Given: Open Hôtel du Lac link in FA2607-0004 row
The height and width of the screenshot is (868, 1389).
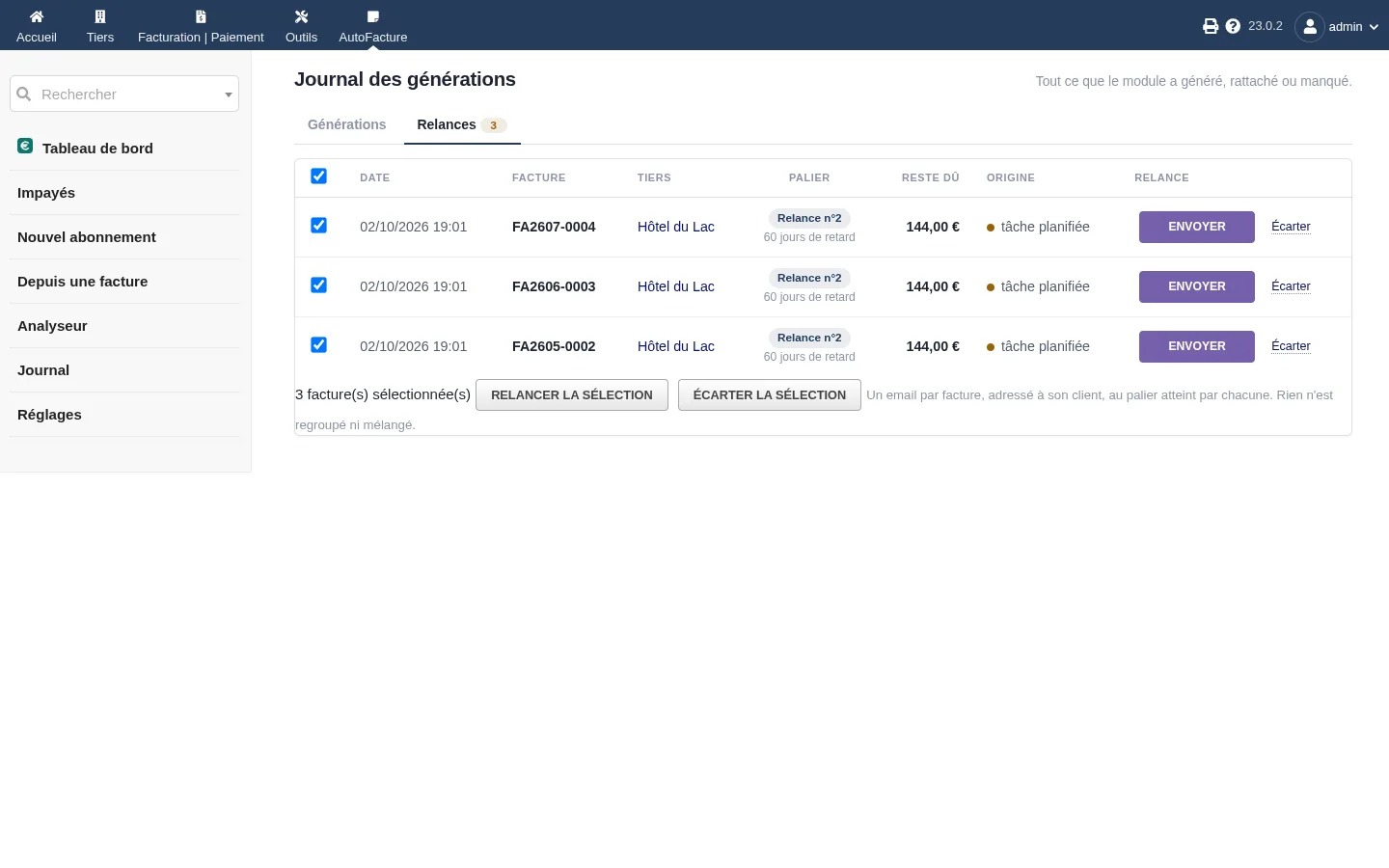Looking at the screenshot, I should [676, 227].
